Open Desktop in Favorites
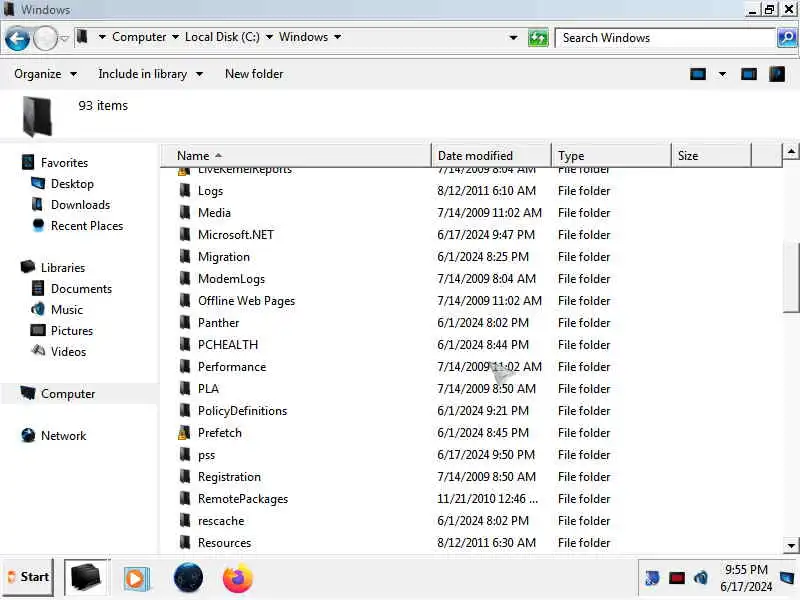This screenshot has width=800, height=600. pos(72,184)
